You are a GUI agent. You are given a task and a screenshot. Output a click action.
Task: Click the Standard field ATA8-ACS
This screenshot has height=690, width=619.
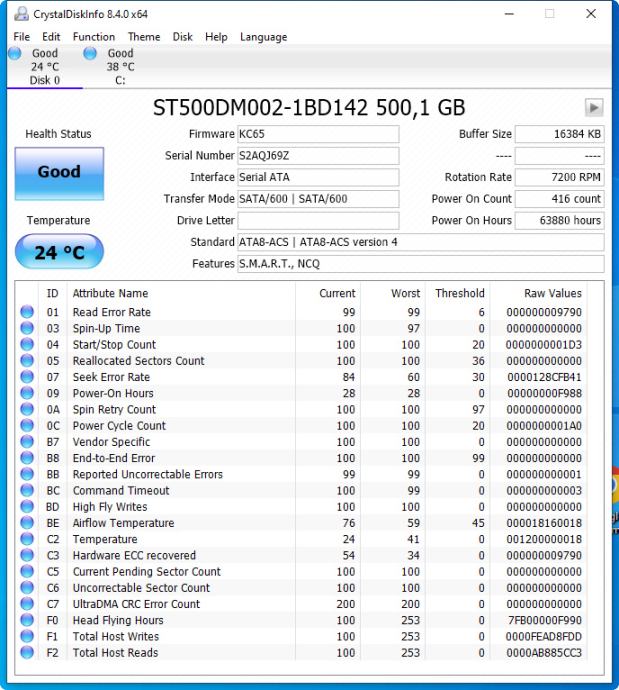pos(421,242)
